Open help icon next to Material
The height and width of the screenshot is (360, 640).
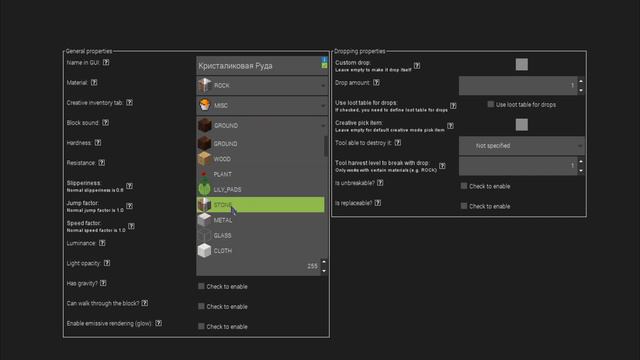coord(94,82)
